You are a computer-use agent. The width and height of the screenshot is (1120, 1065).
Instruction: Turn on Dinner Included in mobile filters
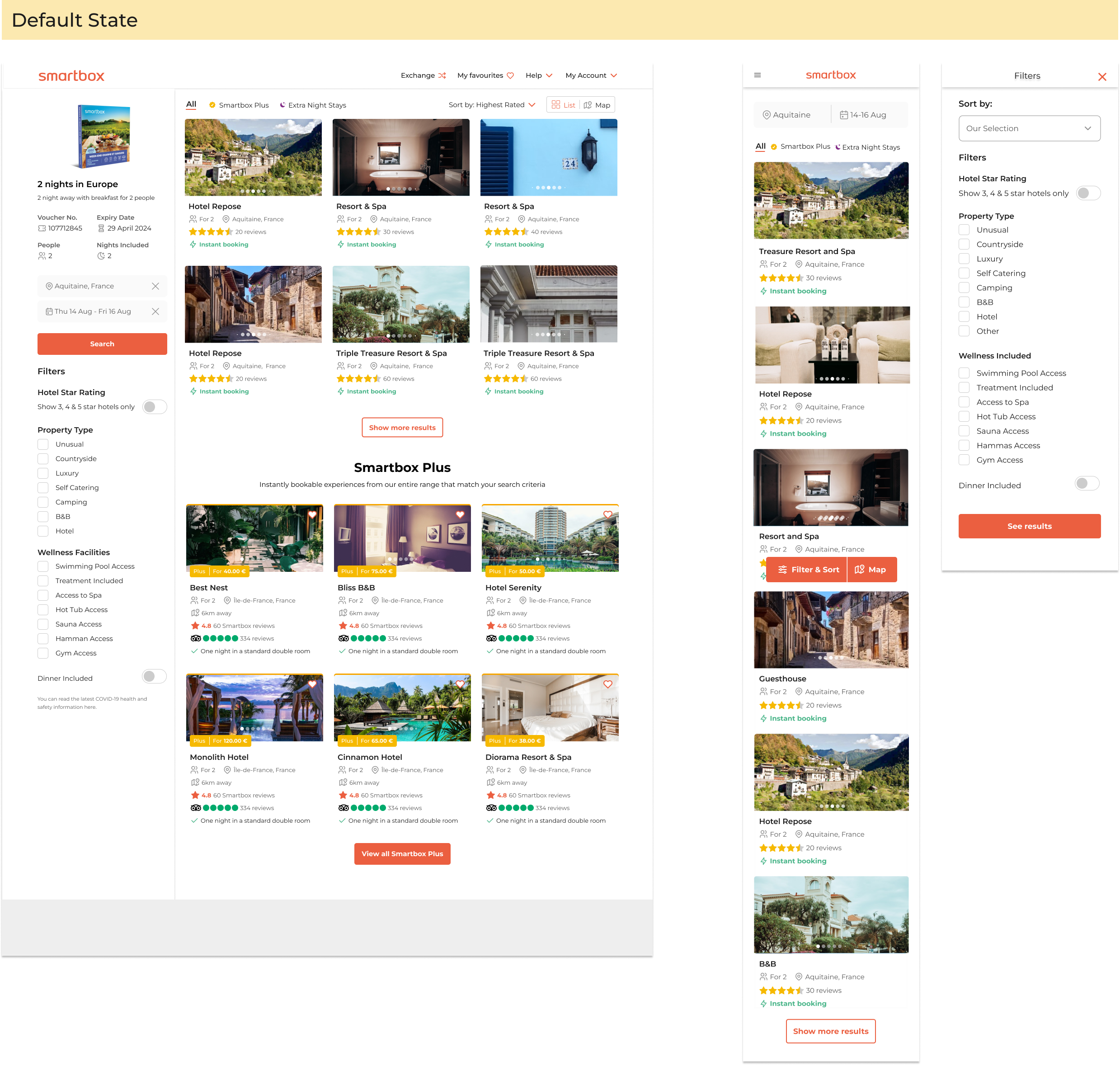(x=1087, y=484)
